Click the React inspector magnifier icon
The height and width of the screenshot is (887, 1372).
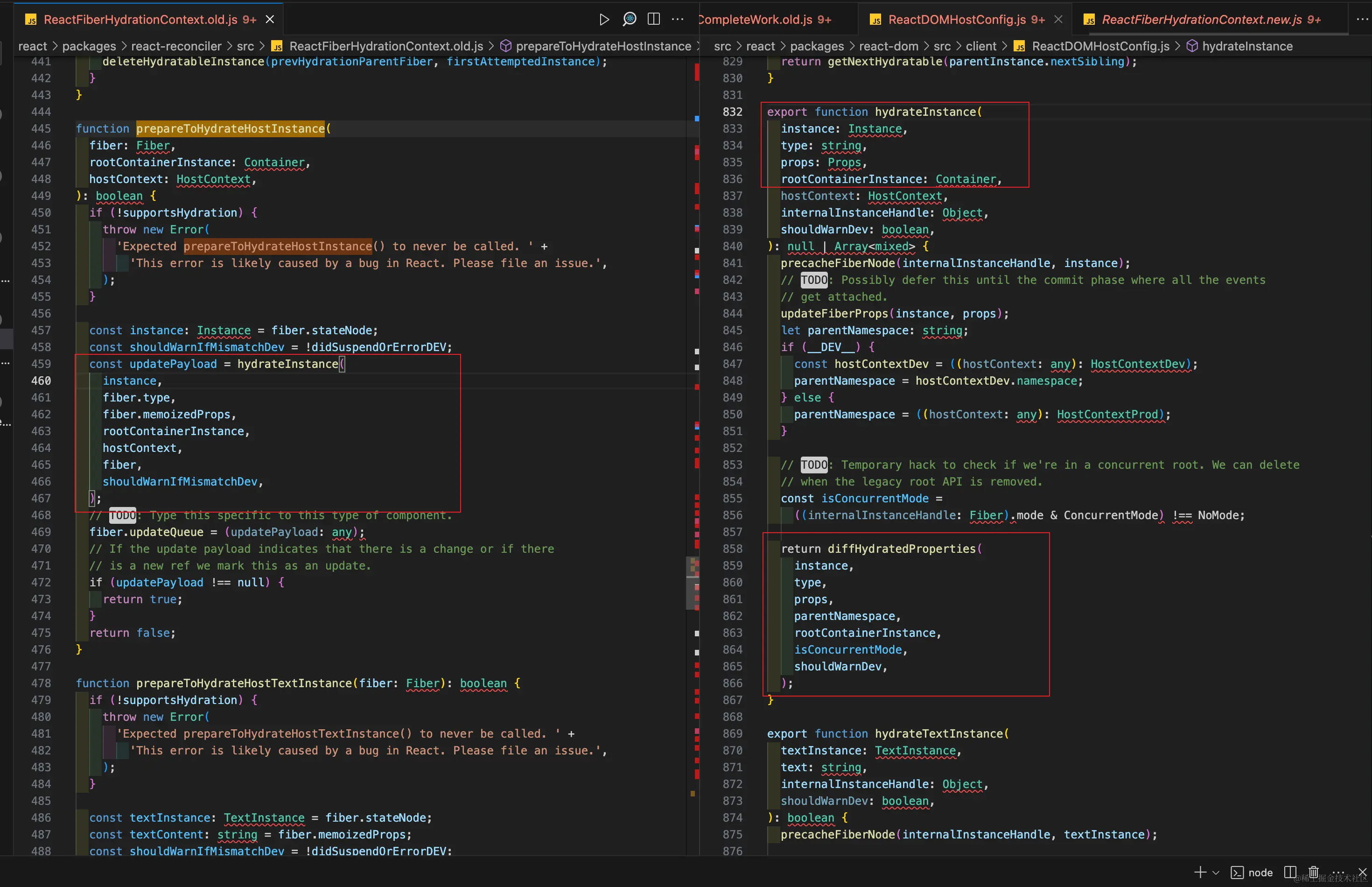(x=629, y=20)
